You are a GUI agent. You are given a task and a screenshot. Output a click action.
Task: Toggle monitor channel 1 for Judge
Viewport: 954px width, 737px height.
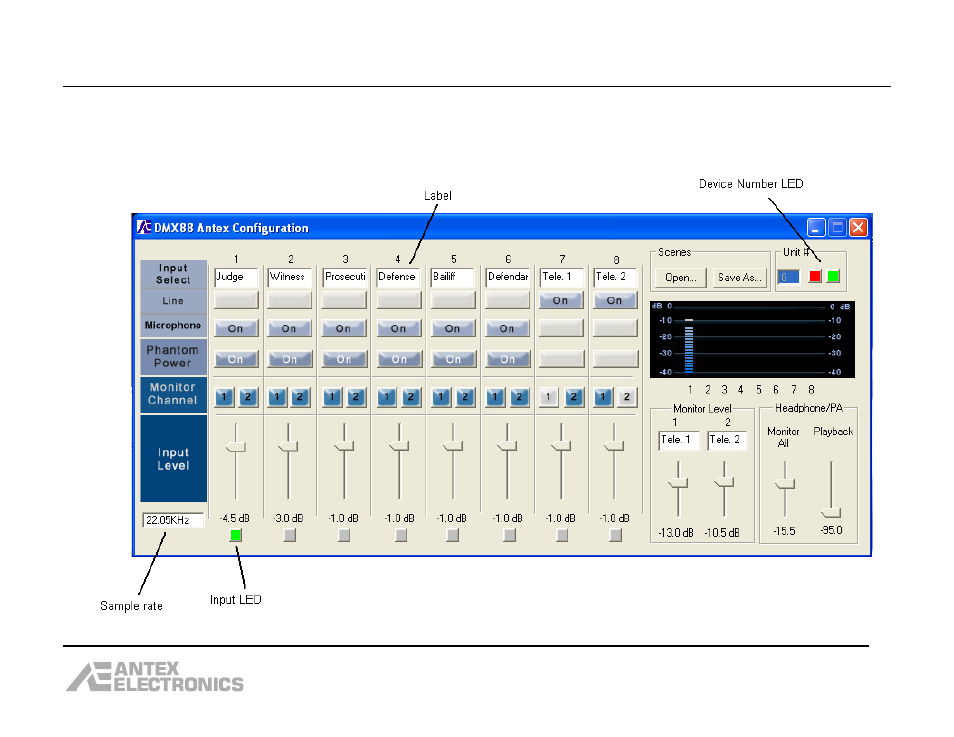[224, 397]
